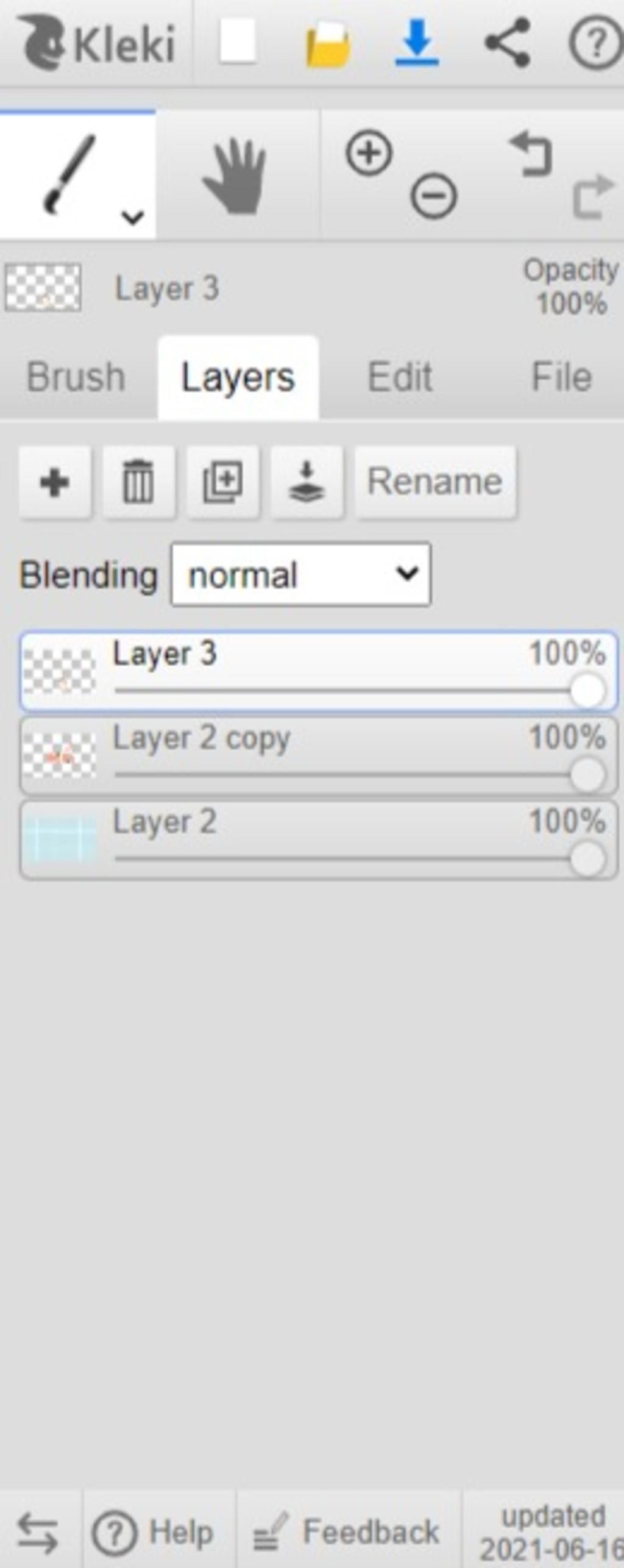Download the image using the blue arrow
Screen dimensions: 624x1568
(417, 43)
